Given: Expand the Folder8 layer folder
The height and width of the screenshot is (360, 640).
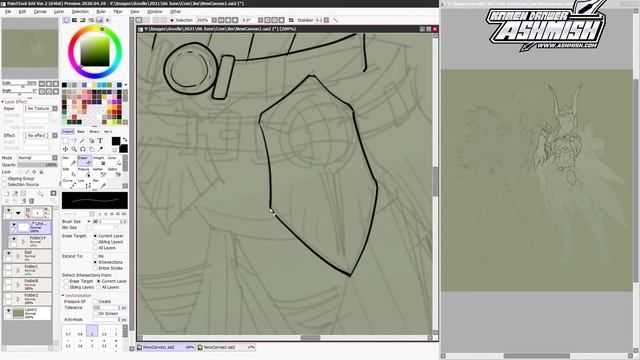Looking at the screenshot, I should pos(18,285).
